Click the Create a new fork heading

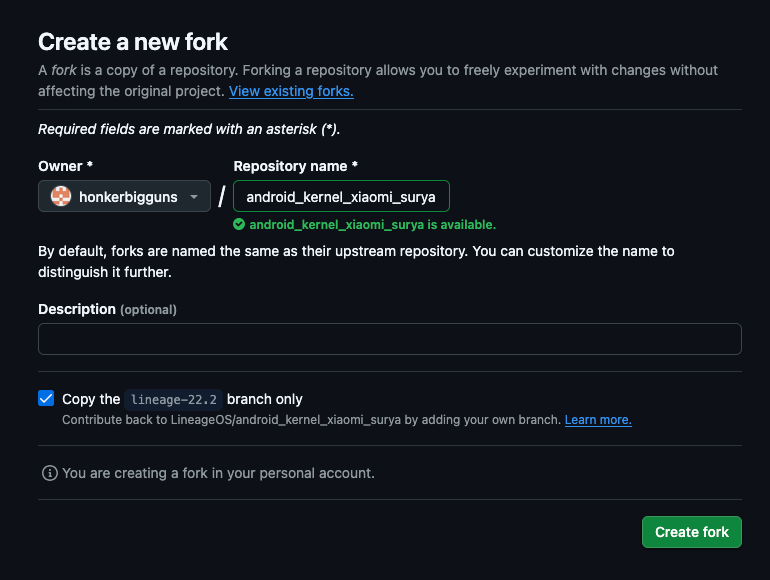pos(133,42)
